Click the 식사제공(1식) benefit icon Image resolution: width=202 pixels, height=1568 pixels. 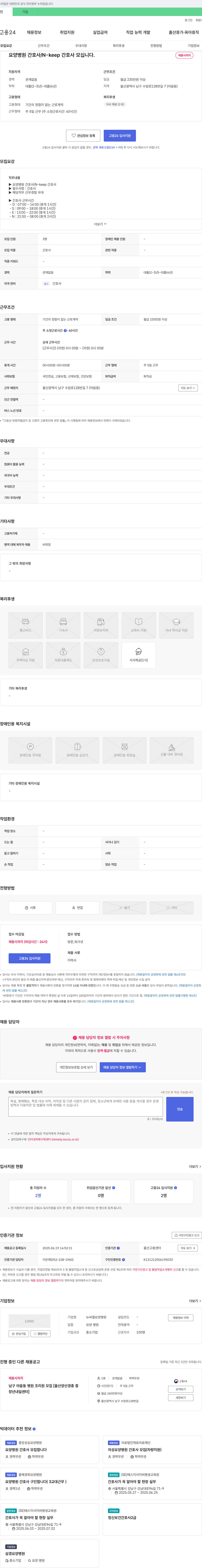click(139, 655)
